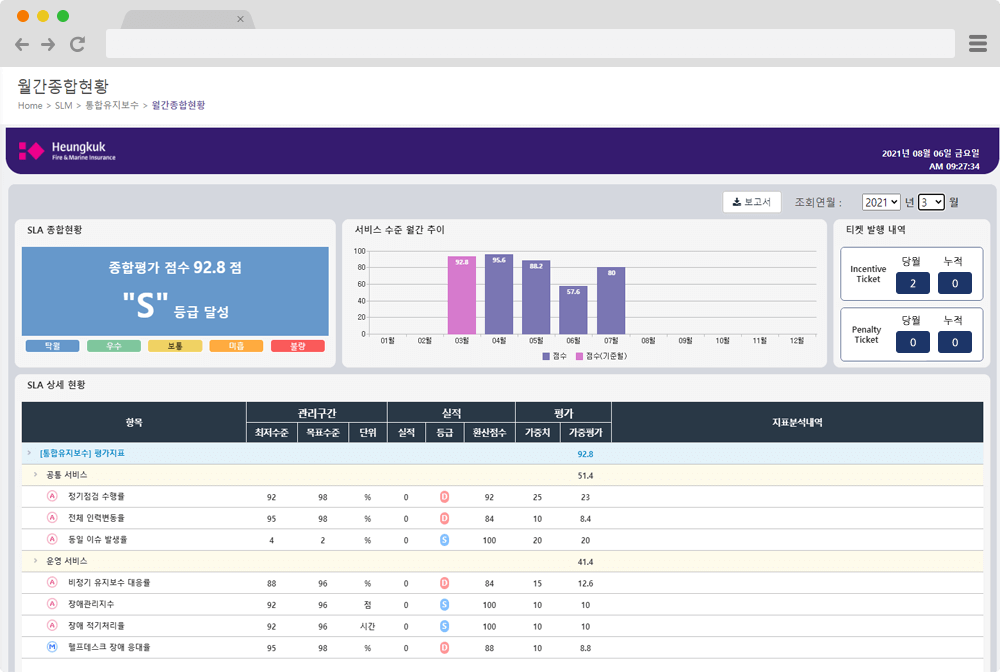Click the S grade badge for 장애관리지수
Viewport: 1000px width, 672px height.
click(x=444, y=604)
